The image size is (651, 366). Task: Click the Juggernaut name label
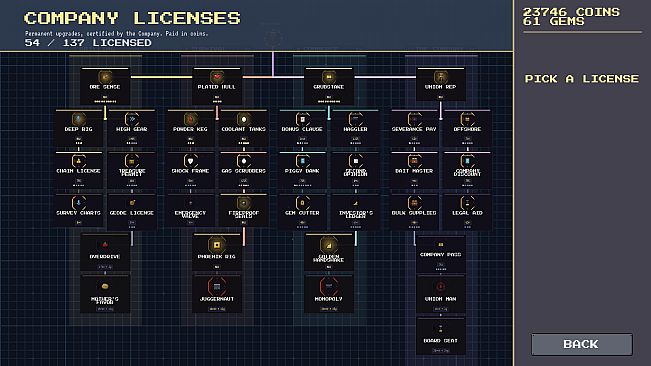click(x=217, y=299)
